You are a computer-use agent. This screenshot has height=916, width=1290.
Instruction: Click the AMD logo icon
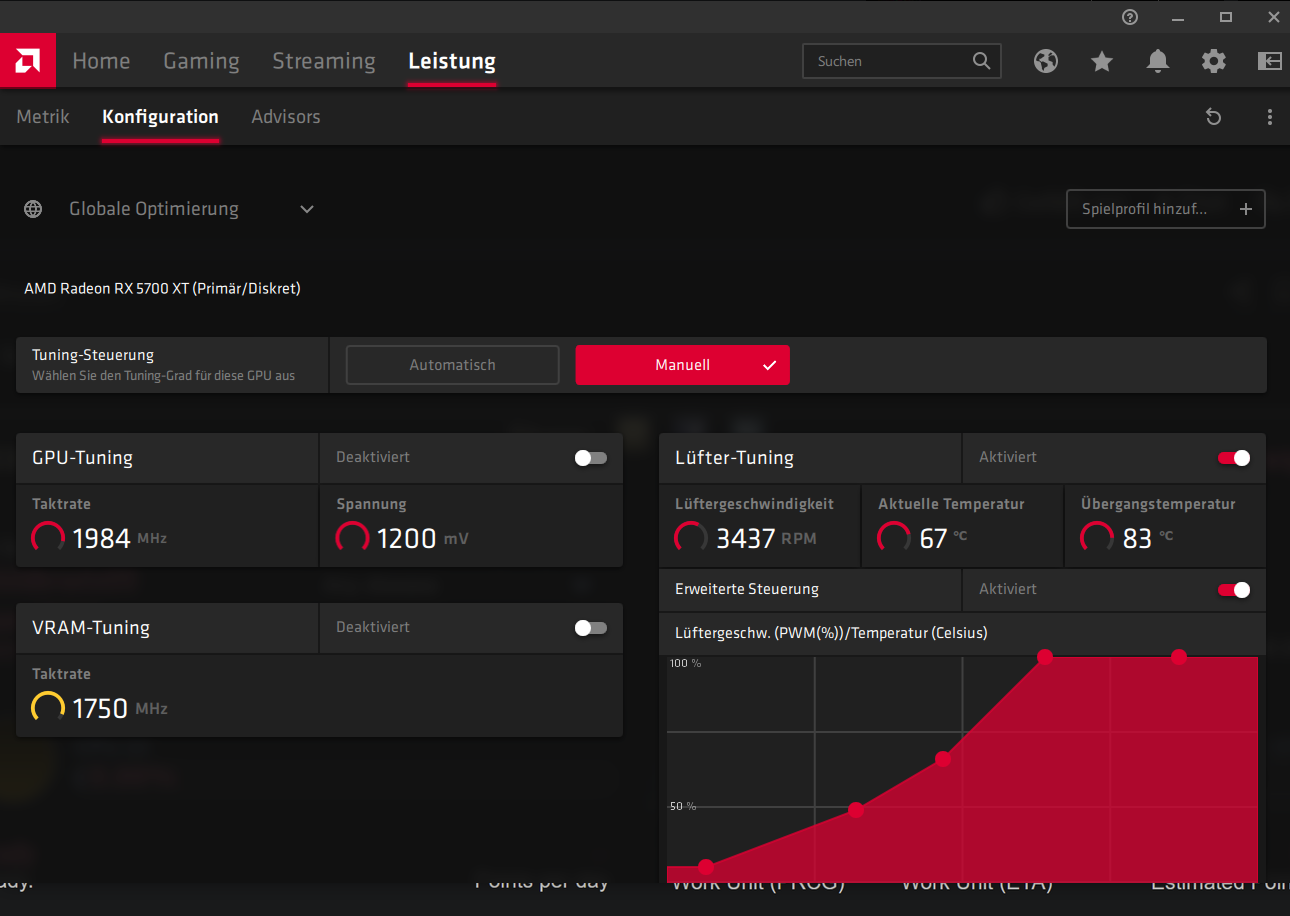point(27,61)
